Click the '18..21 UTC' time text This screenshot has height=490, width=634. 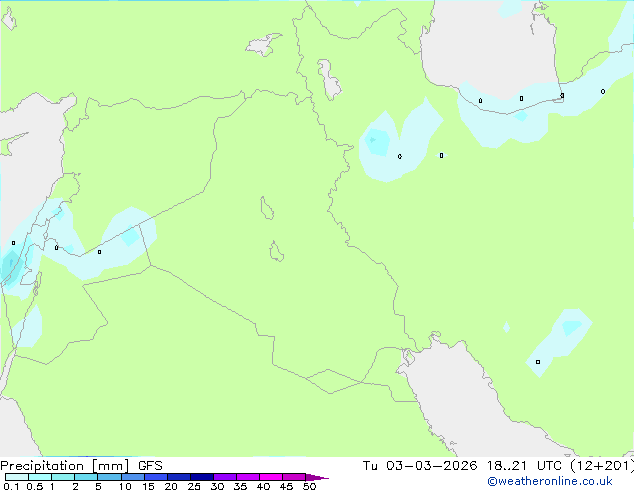tap(524, 466)
